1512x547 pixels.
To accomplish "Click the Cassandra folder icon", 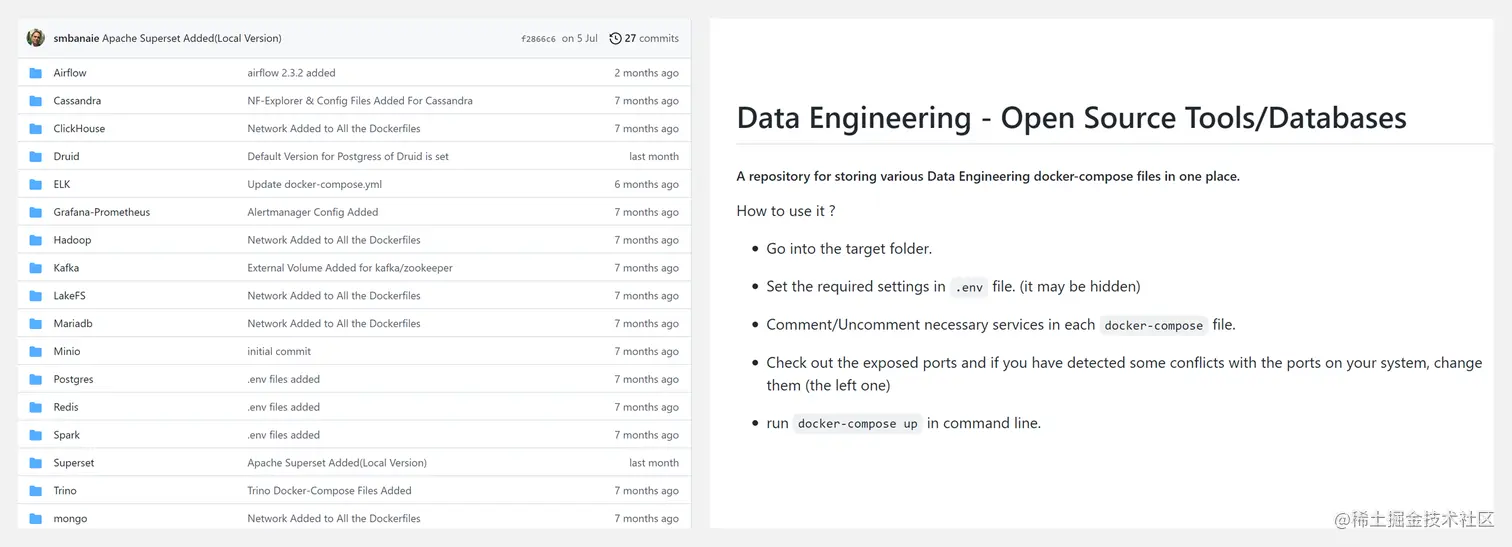I will pyautogui.click(x=36, y=101).
